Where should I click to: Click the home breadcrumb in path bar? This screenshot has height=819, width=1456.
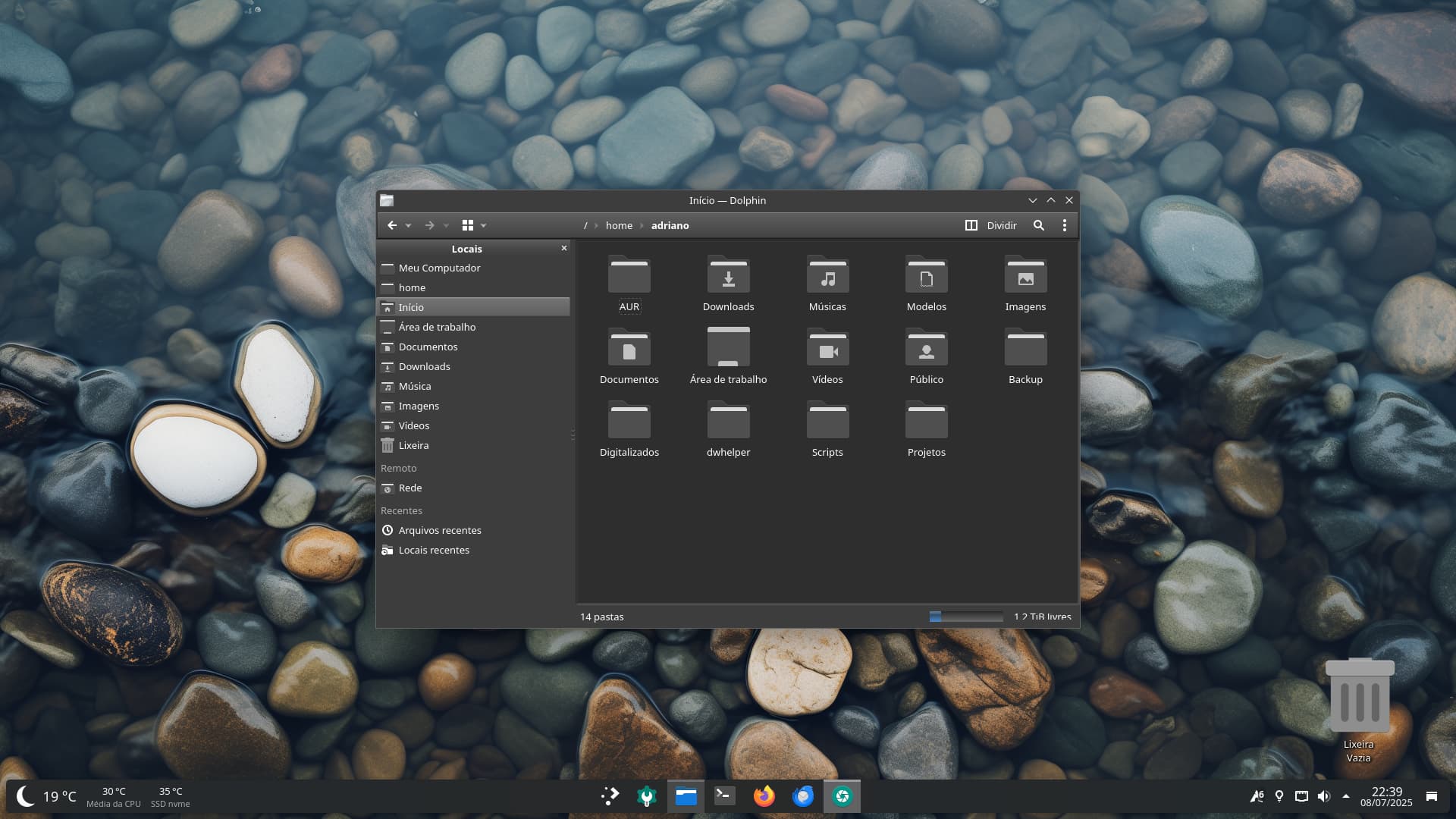tap(619, 225)
